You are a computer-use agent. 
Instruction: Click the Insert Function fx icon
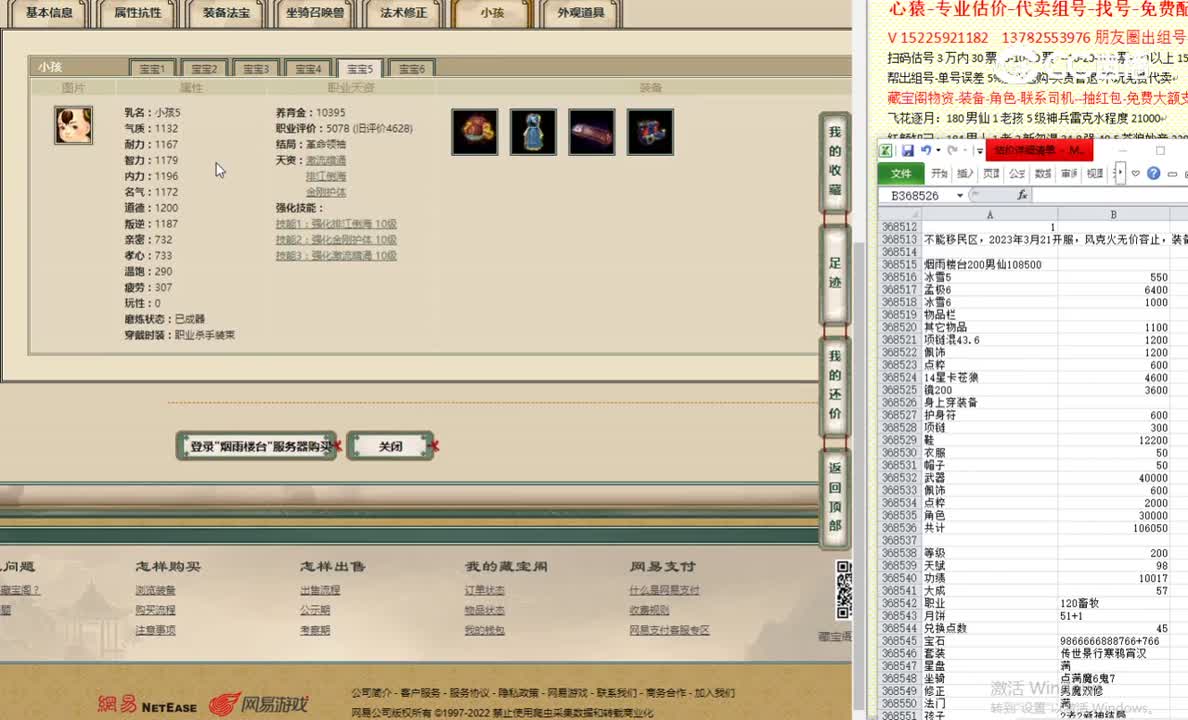tap(1021, 193)
